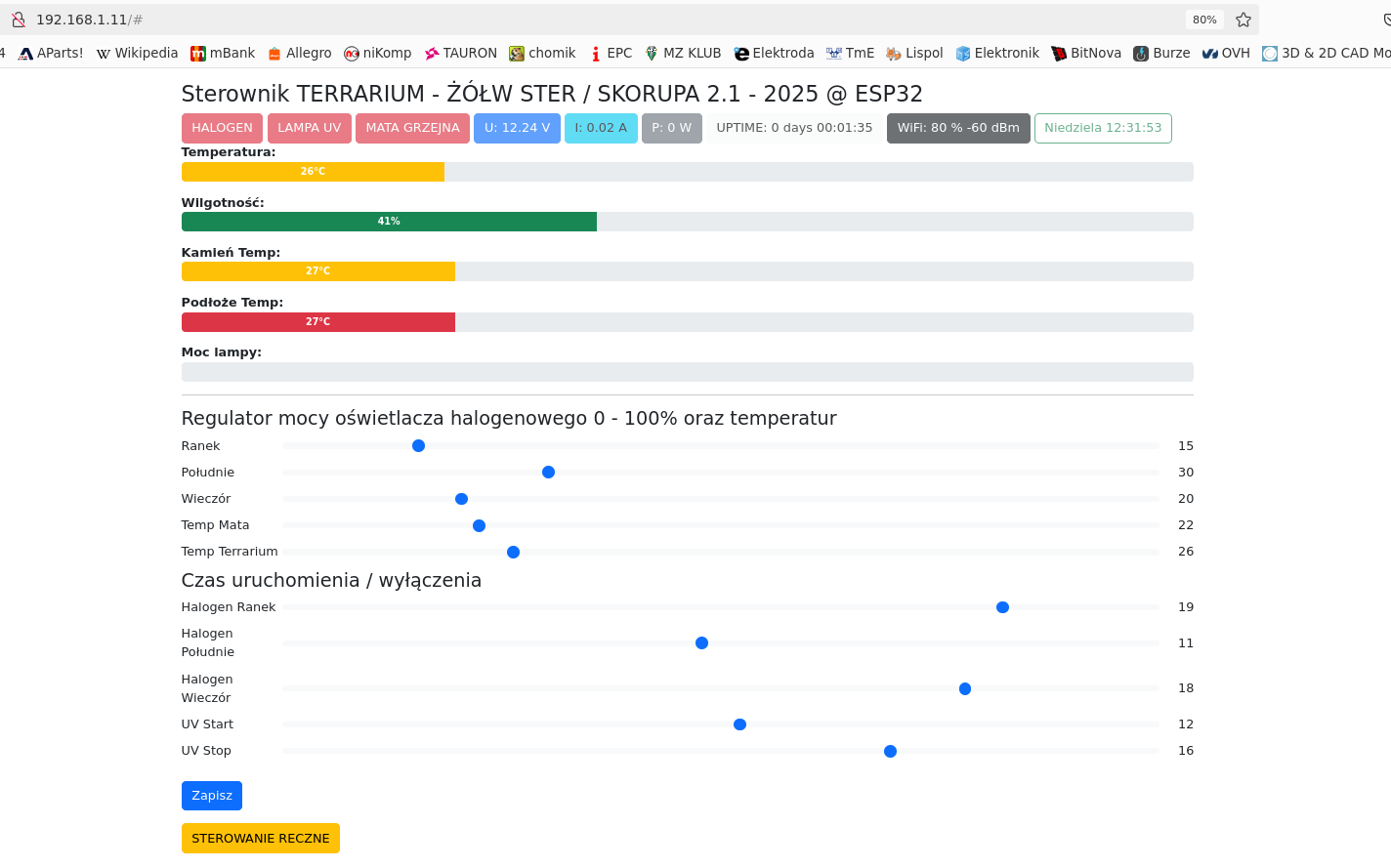1391x868 pixels.
Task: Click the Halogen Ranek time slider handle
Action: [x=1002, y=607]
